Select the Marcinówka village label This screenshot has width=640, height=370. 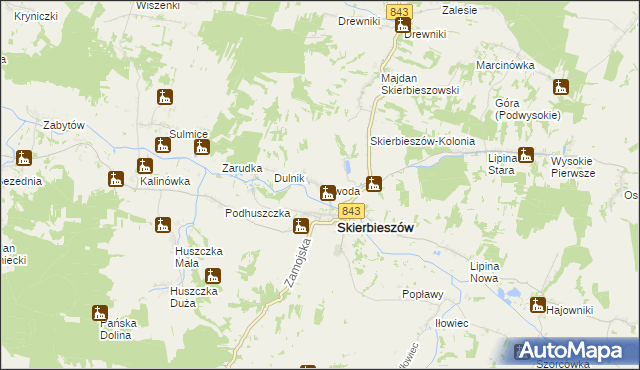click(505, 65)
